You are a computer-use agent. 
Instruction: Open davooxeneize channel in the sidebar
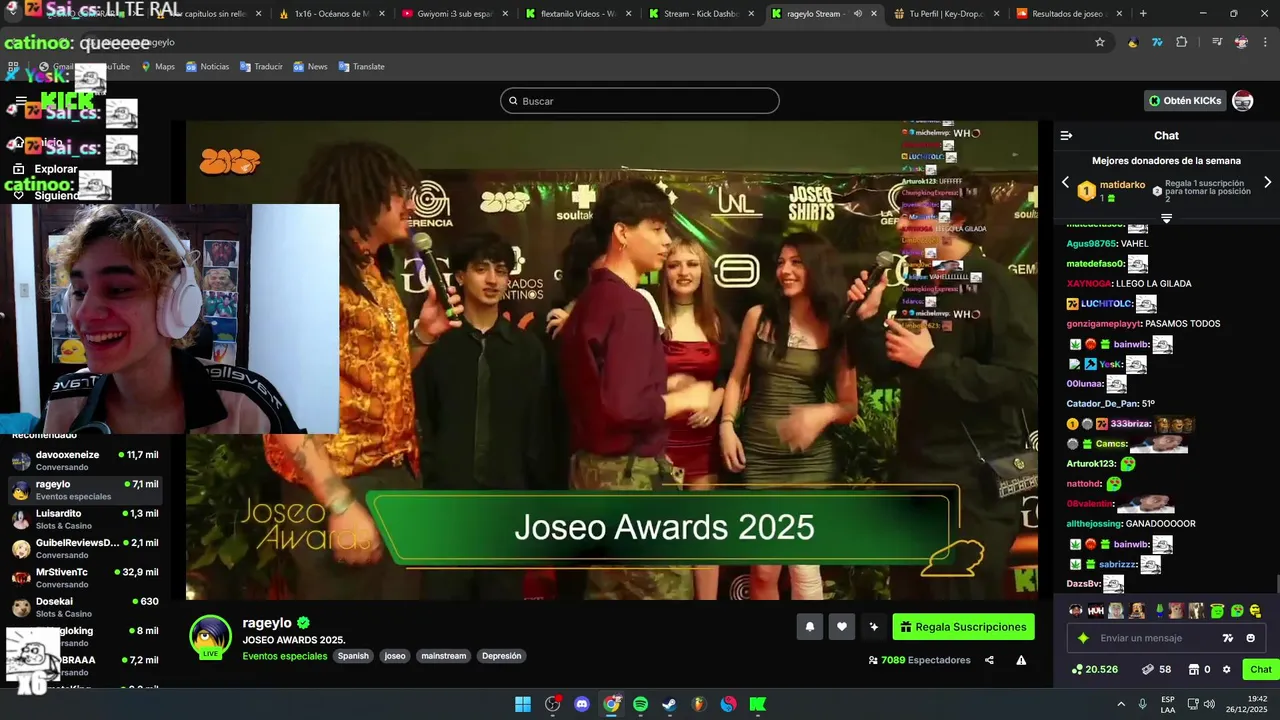[x=84, y=460]
